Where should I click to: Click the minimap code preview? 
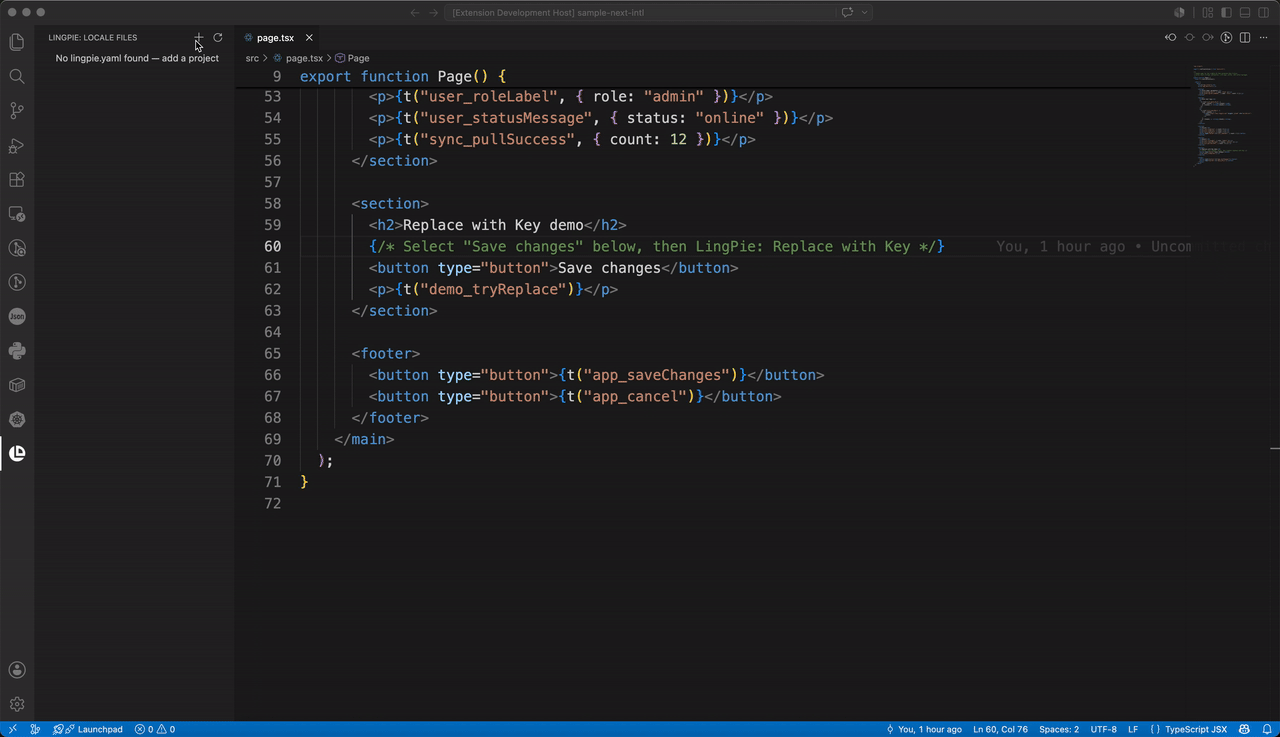1220,115
